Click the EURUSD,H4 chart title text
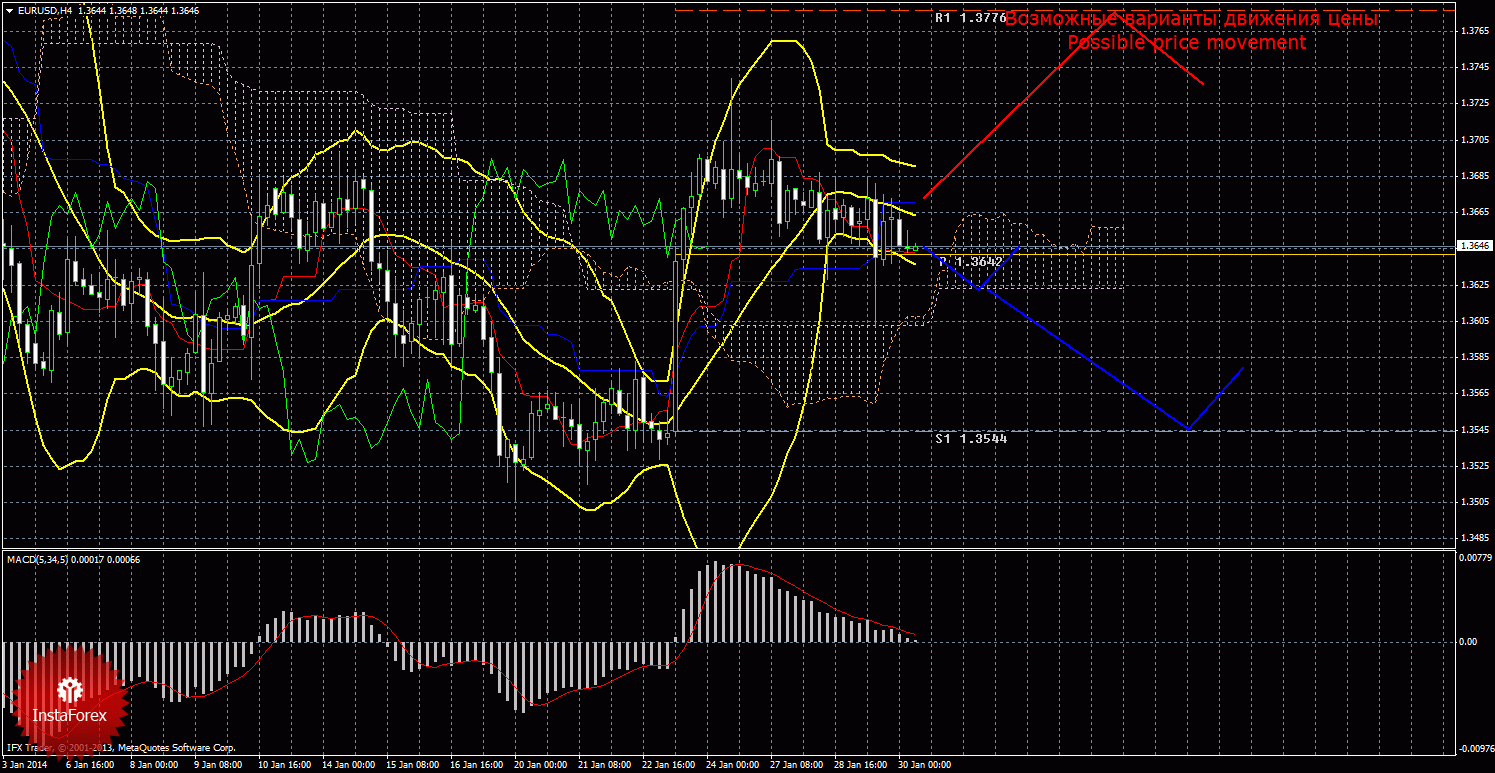The image size is (1495, 773). tap(43, 10)
